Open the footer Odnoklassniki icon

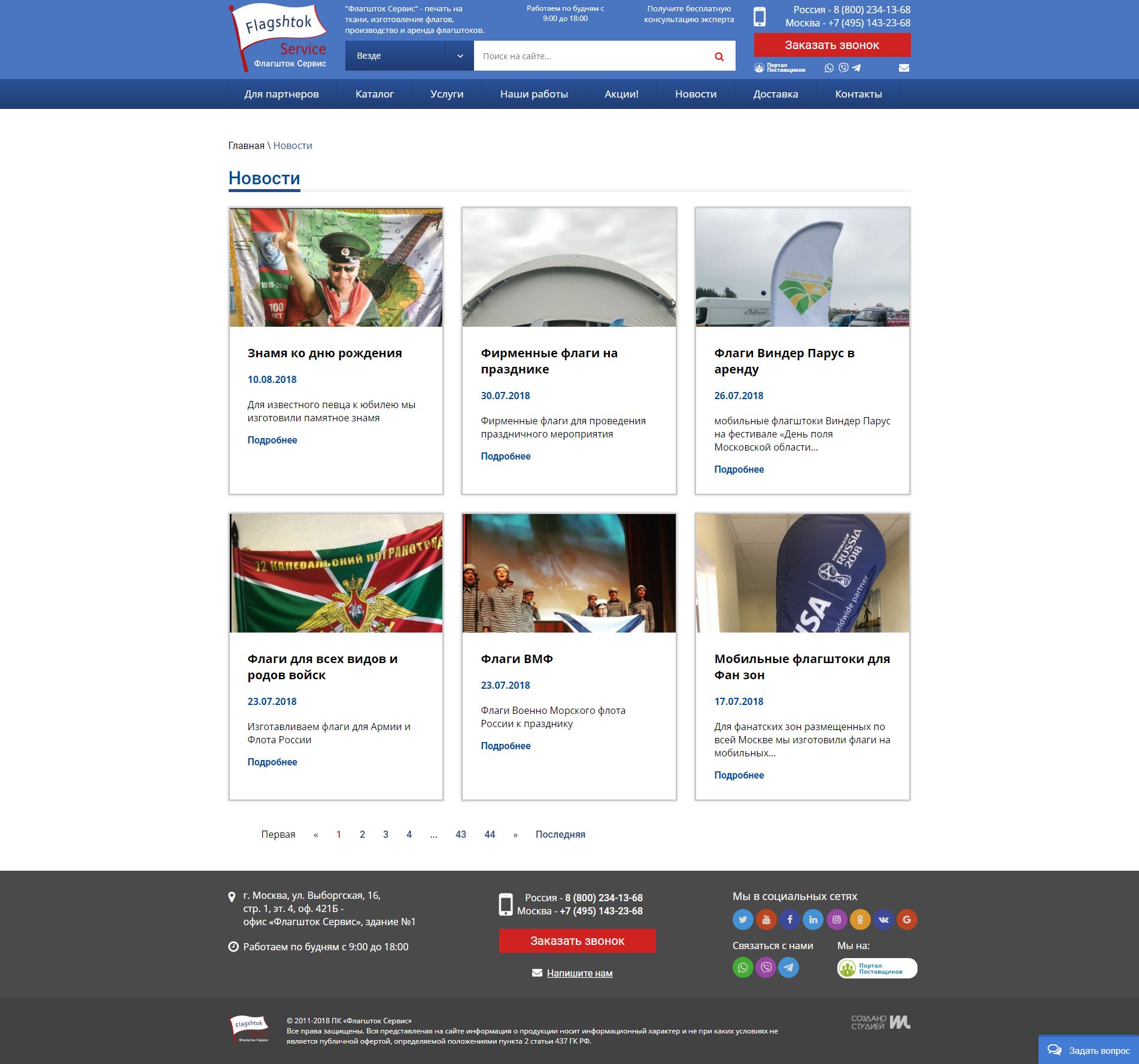860,919
